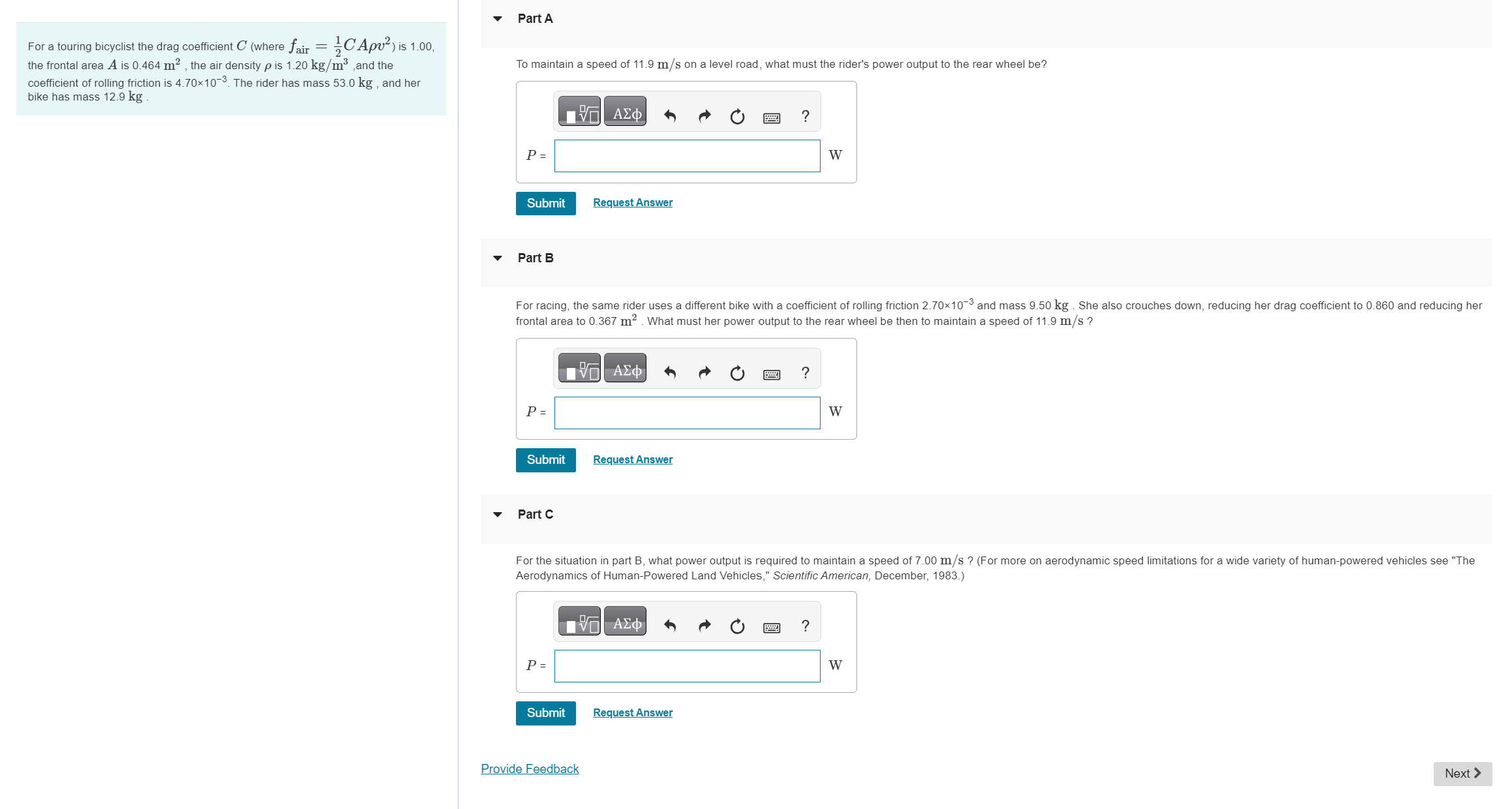The height and width of the screenshot is (809, 1512).
Task: Click redo arrow in Part C toolbar
Action: pos(704,626)
